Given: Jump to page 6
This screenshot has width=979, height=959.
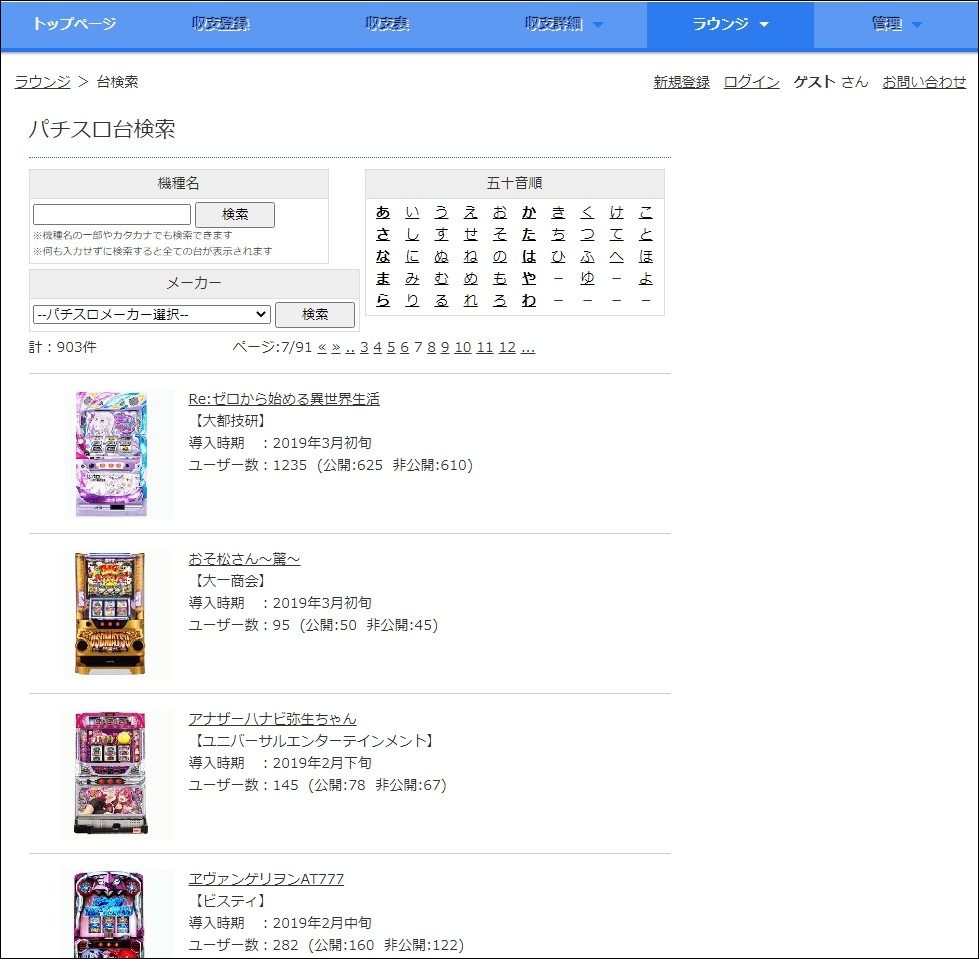Looking at the screenshot, I should [x=405, y=347].
